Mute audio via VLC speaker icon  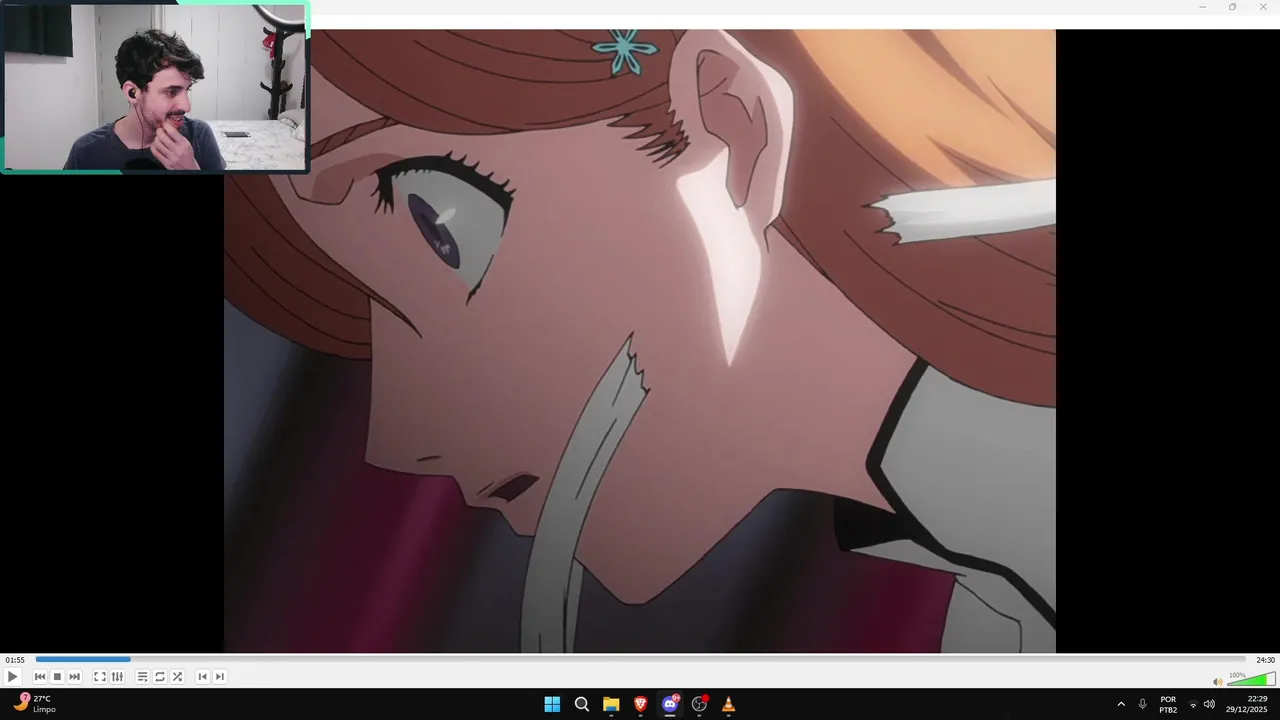(1218, 682)
